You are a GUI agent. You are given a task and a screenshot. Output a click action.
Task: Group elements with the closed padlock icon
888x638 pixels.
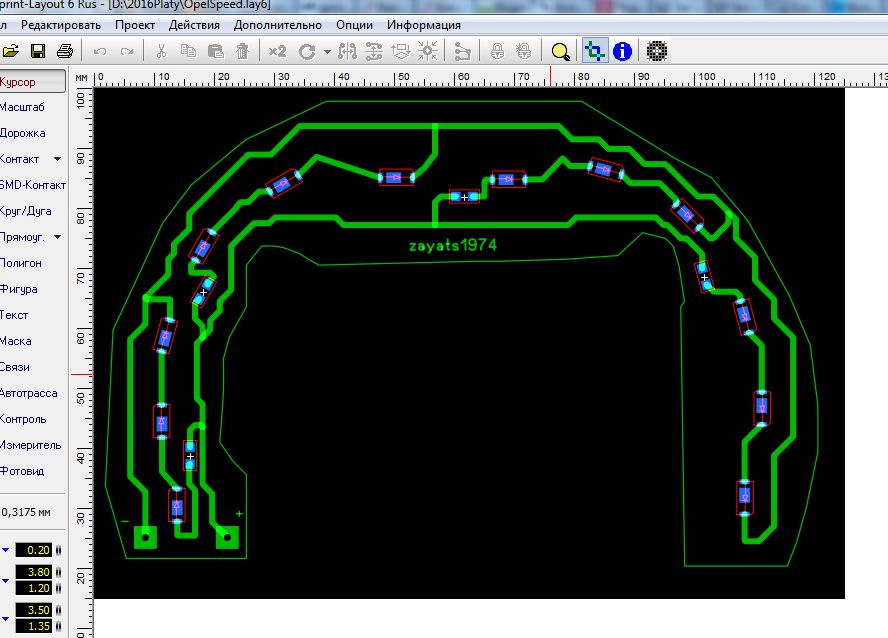[497, 52]
